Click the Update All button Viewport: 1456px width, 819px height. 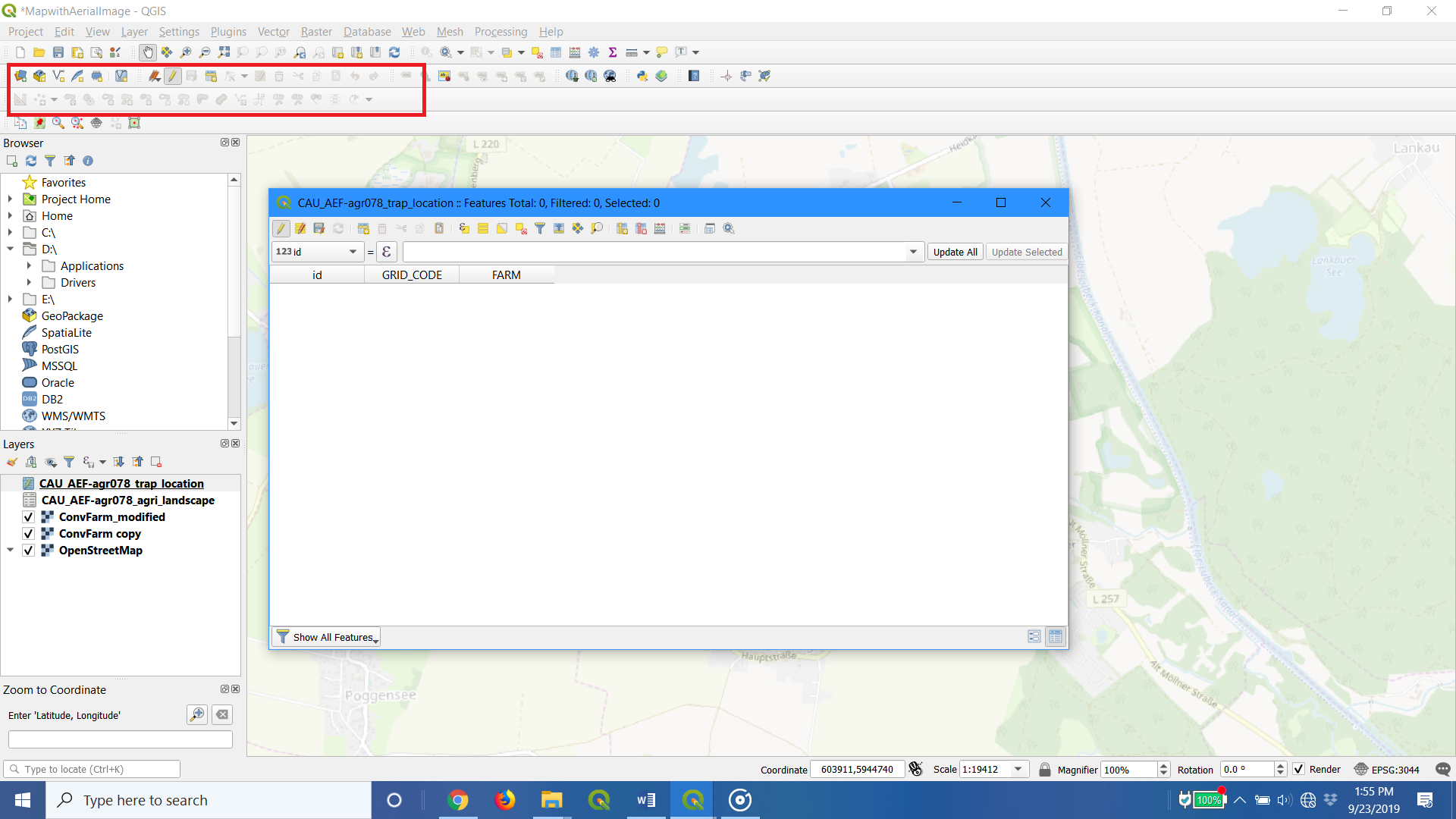[955, 252]
